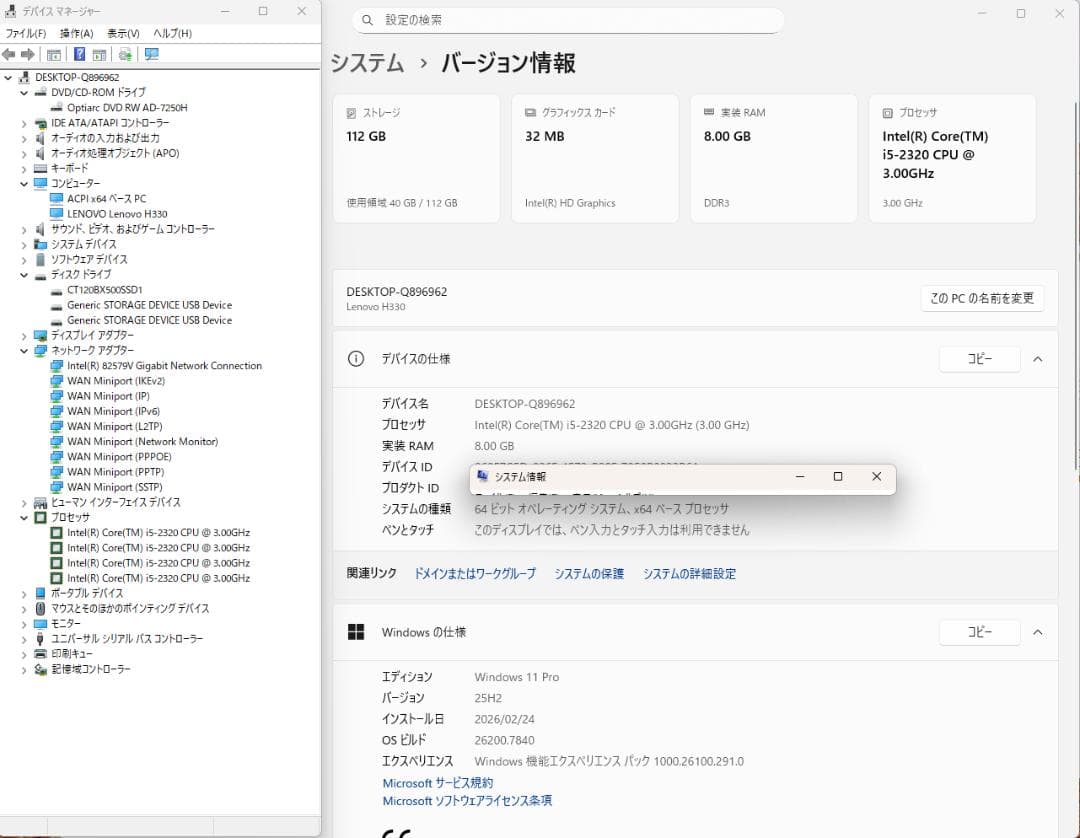The image size is (1080, 838).
Task: Click the graphics card icon on グラフィックス カード card
Action: (x=530, y=112)
